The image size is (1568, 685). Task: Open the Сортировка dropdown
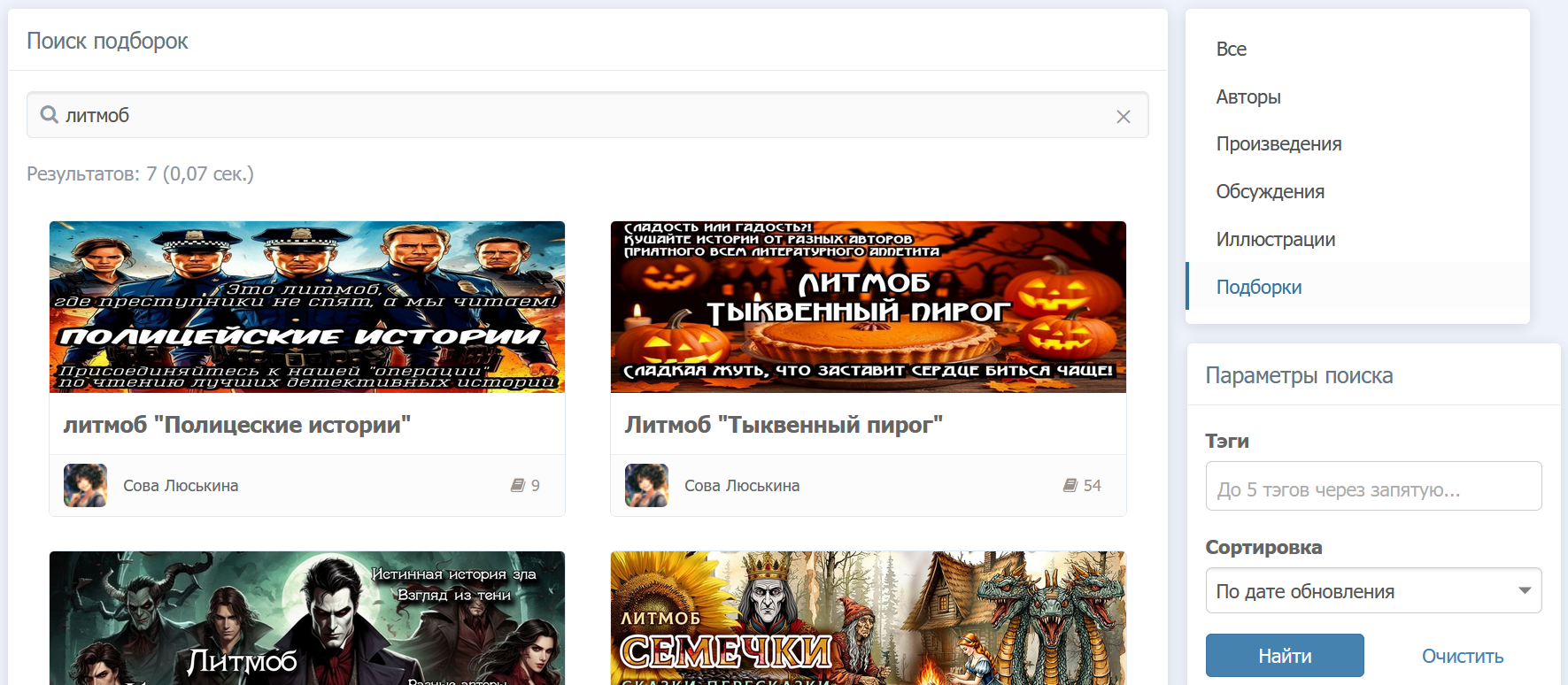(1372, 591)
